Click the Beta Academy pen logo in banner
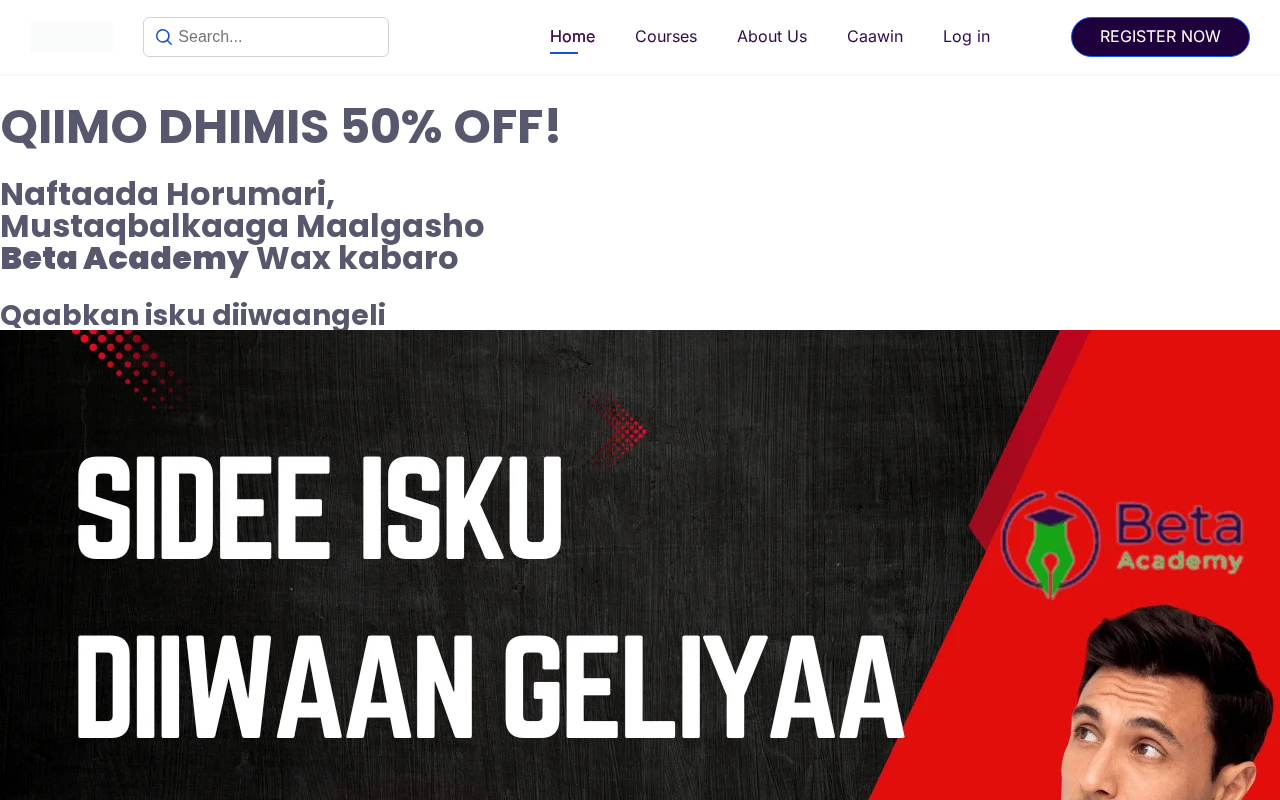The image size is (1280, 800). coord(1050,545)
